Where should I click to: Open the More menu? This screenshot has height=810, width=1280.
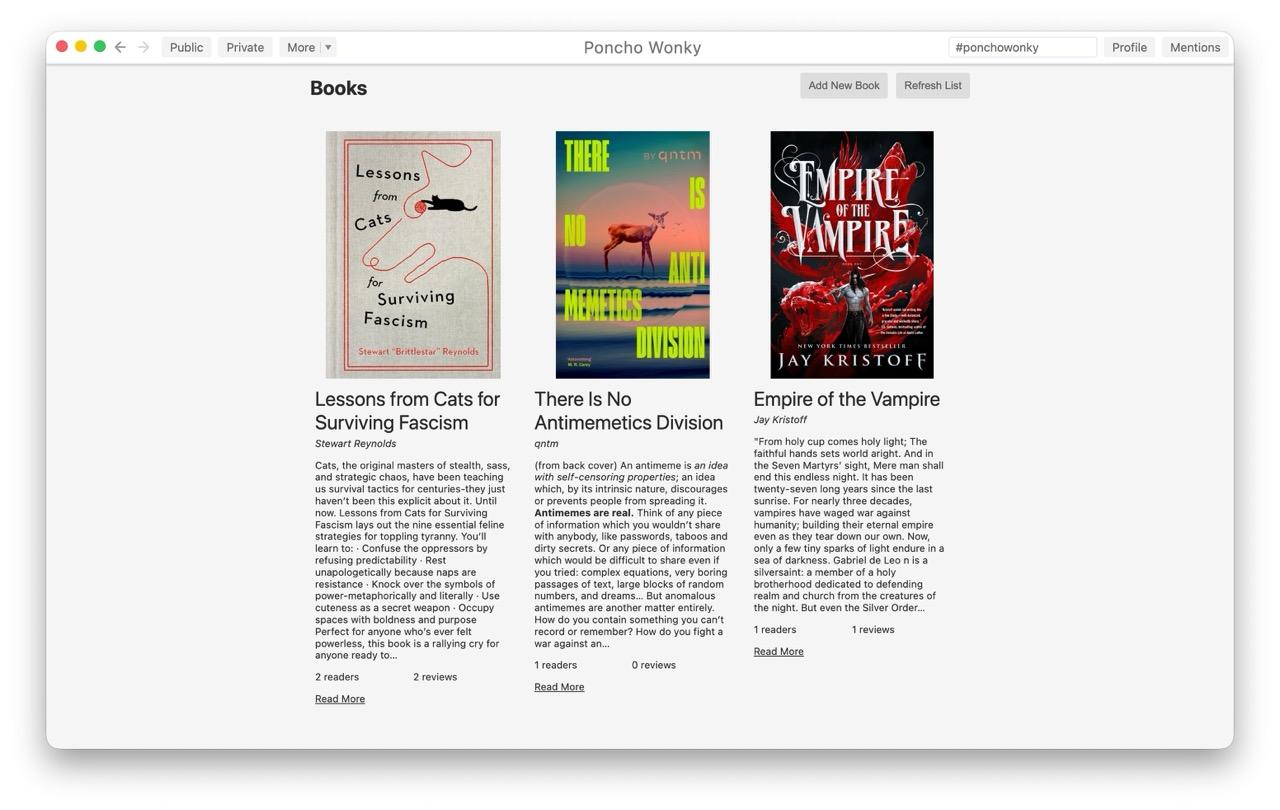[x=300, y=47]
